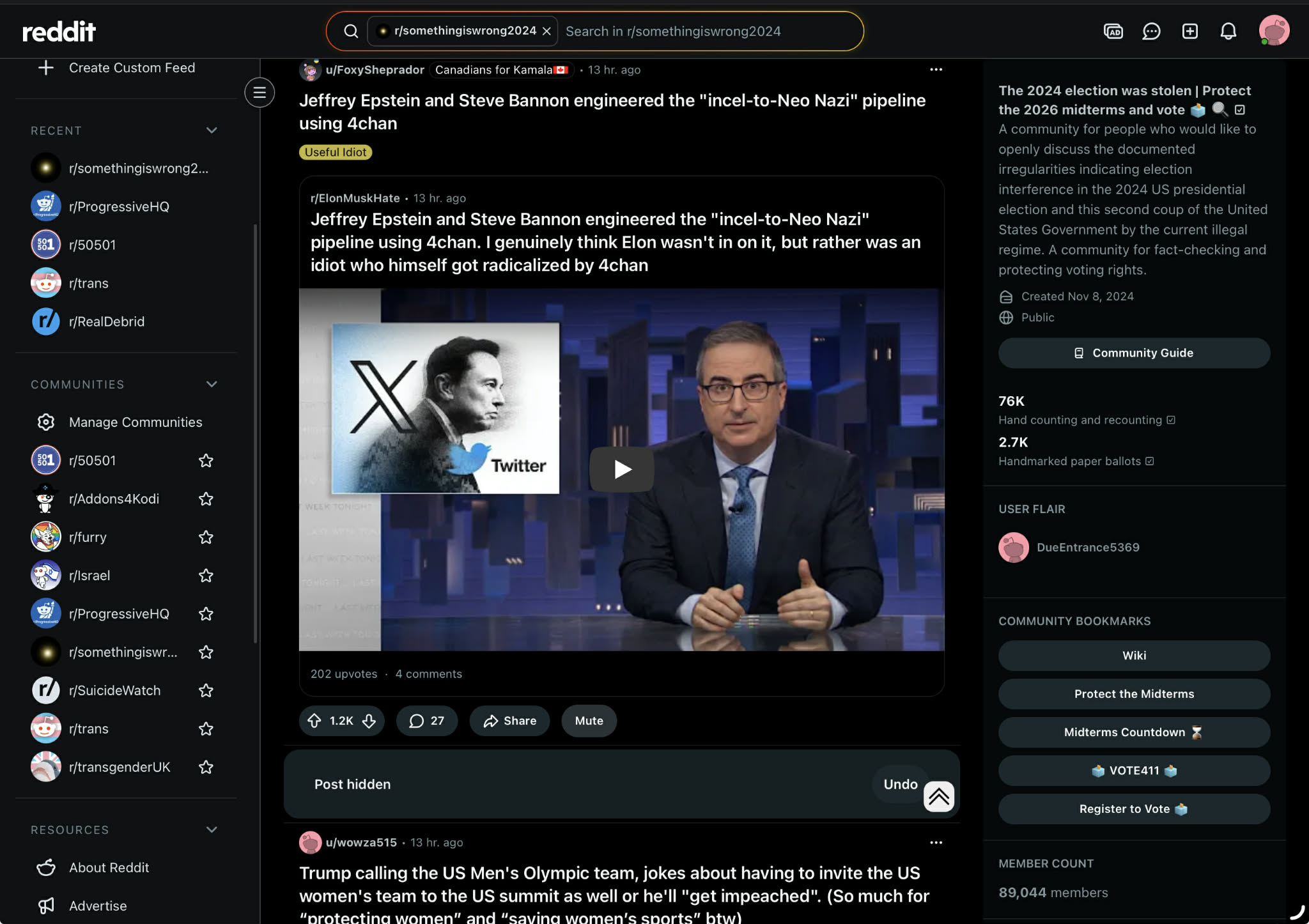Image resolution: width=1309 pixels, height=924 pixels.
Task: Play the John Oliver video
Action: [x=621, y=470]
